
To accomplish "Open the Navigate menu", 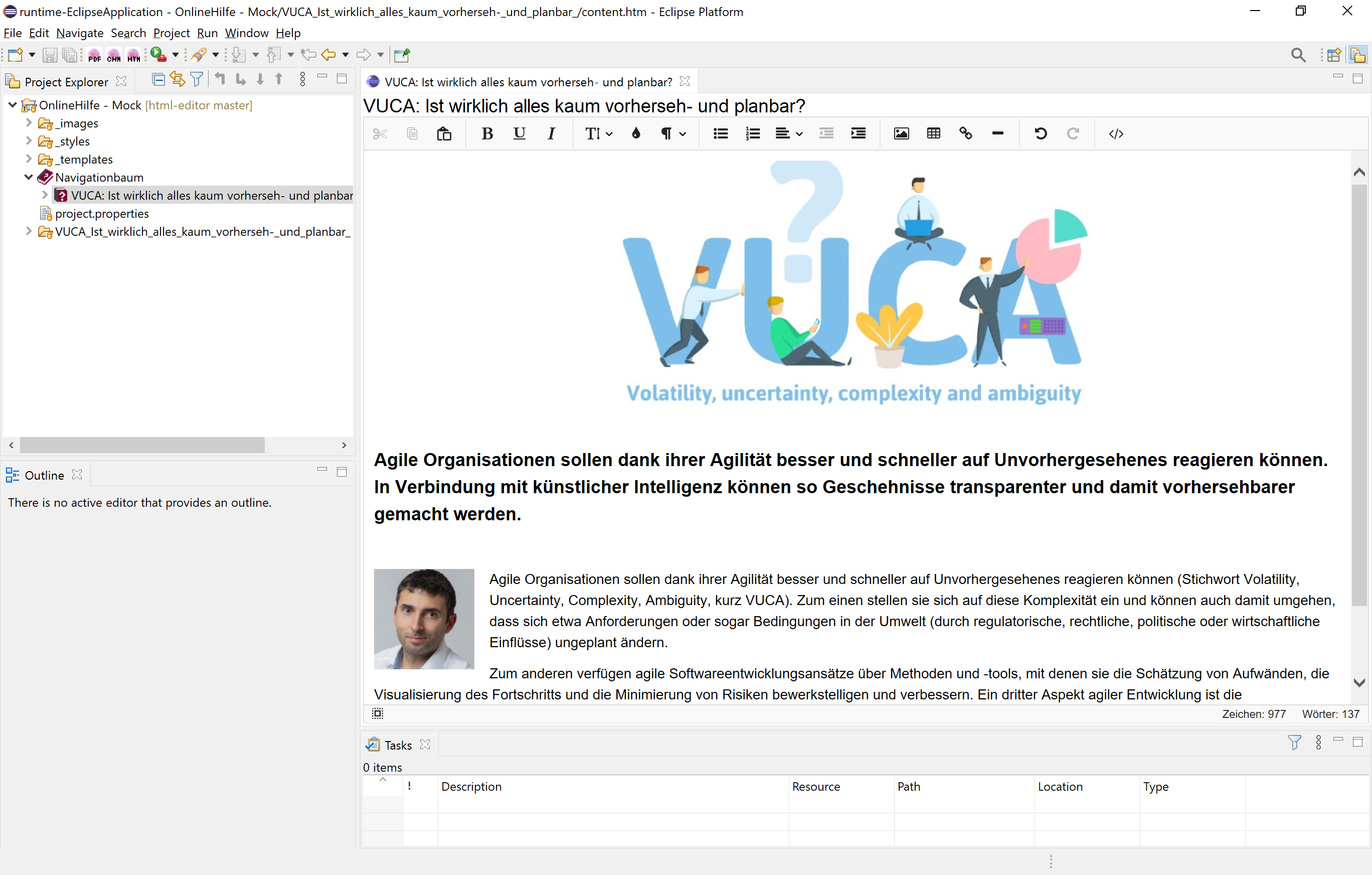I will [80, 33].
